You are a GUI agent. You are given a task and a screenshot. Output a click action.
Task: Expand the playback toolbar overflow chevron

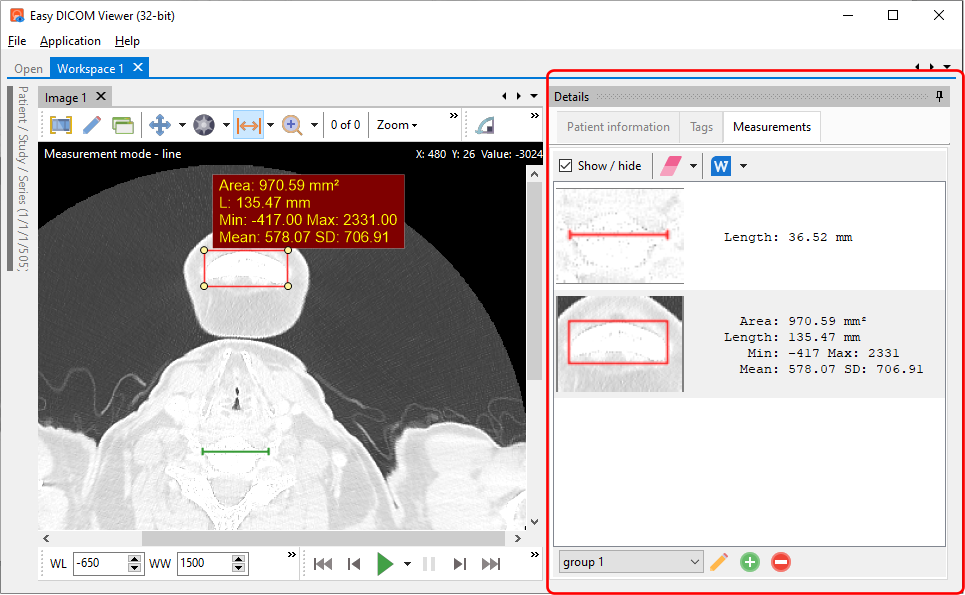[535, 554]
